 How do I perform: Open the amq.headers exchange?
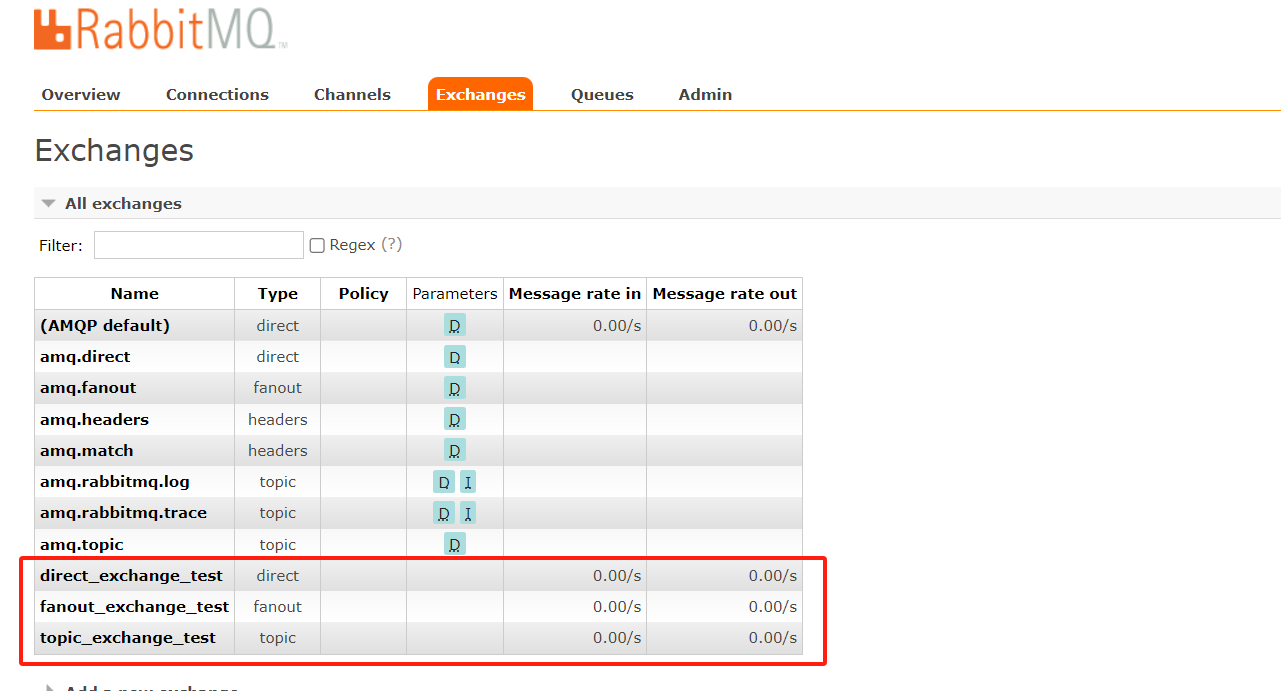94,419
